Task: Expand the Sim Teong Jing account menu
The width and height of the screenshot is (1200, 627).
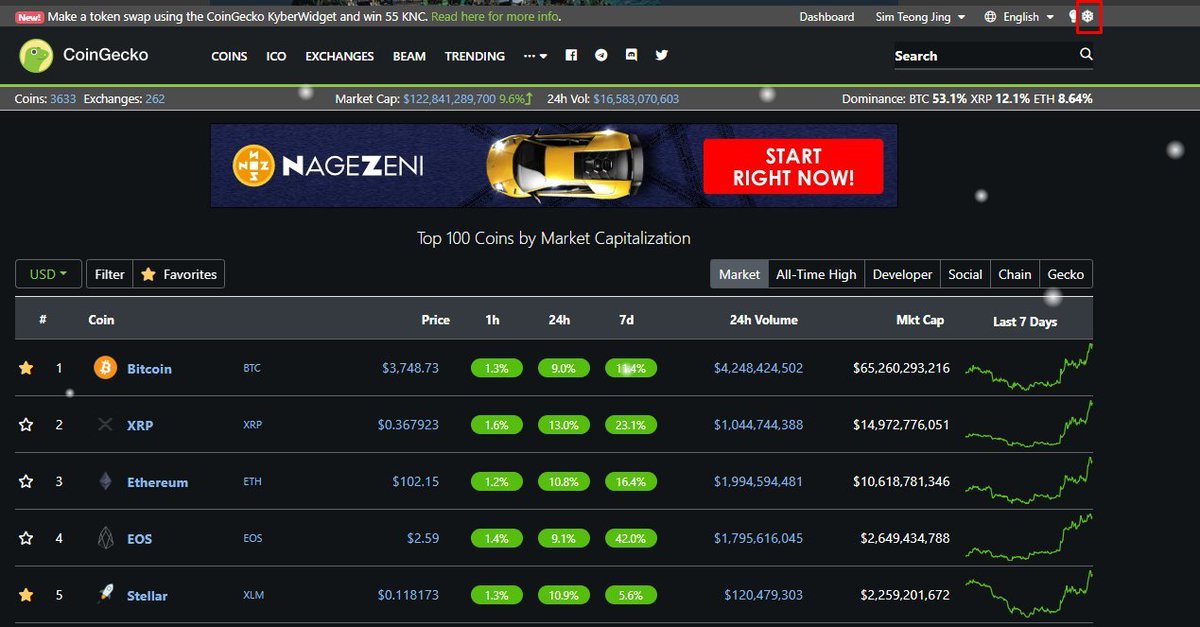Action: (x=920, y=17)
